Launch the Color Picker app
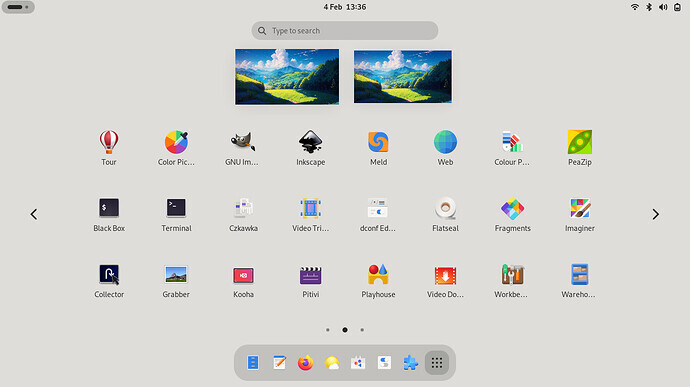Image resolution: width=690 pixels, height=387 pixels. pyautogui.click(x=176, y=148)
